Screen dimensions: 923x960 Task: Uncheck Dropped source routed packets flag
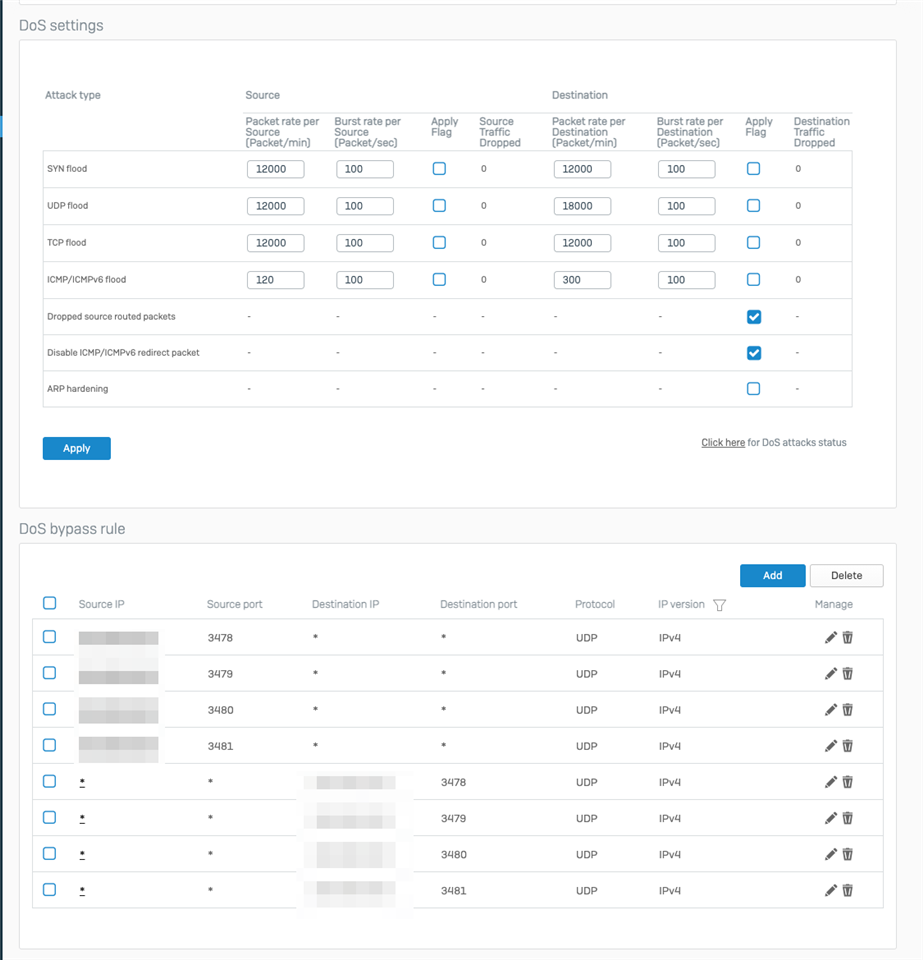pos(754,317)
